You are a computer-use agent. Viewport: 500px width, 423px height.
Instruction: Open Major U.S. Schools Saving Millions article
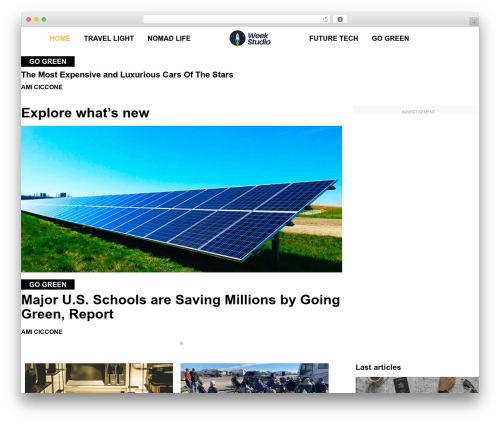point(180,307)
